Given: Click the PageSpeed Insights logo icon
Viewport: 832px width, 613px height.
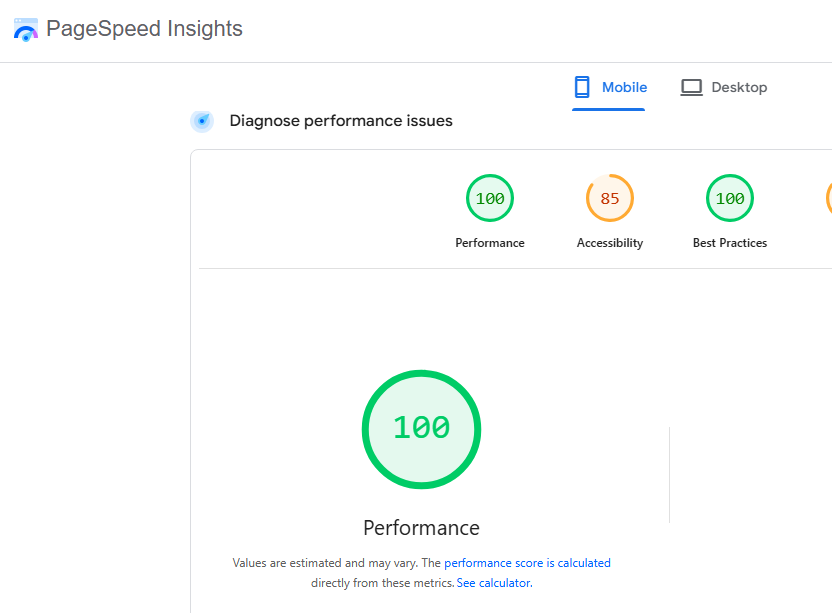Looking at the screenshot, I should (x=25, y=30).
